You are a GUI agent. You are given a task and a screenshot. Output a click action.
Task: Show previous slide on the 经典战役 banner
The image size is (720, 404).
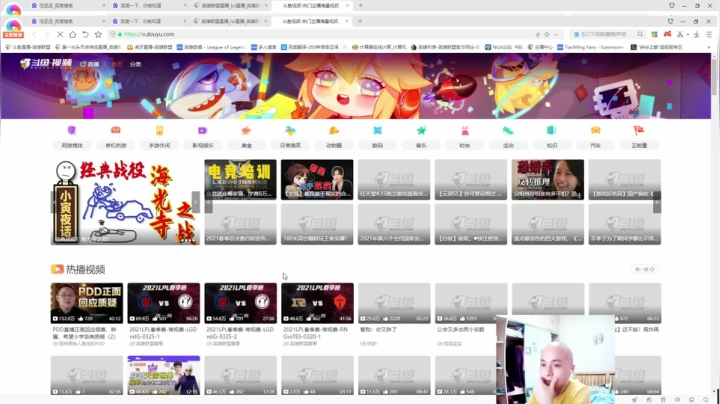(54, 202)
